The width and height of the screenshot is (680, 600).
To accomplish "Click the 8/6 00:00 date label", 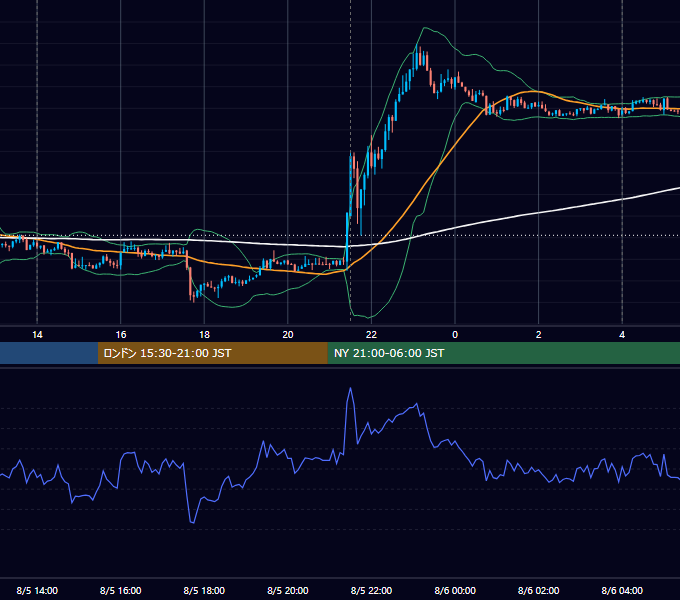I will (455, 590).
